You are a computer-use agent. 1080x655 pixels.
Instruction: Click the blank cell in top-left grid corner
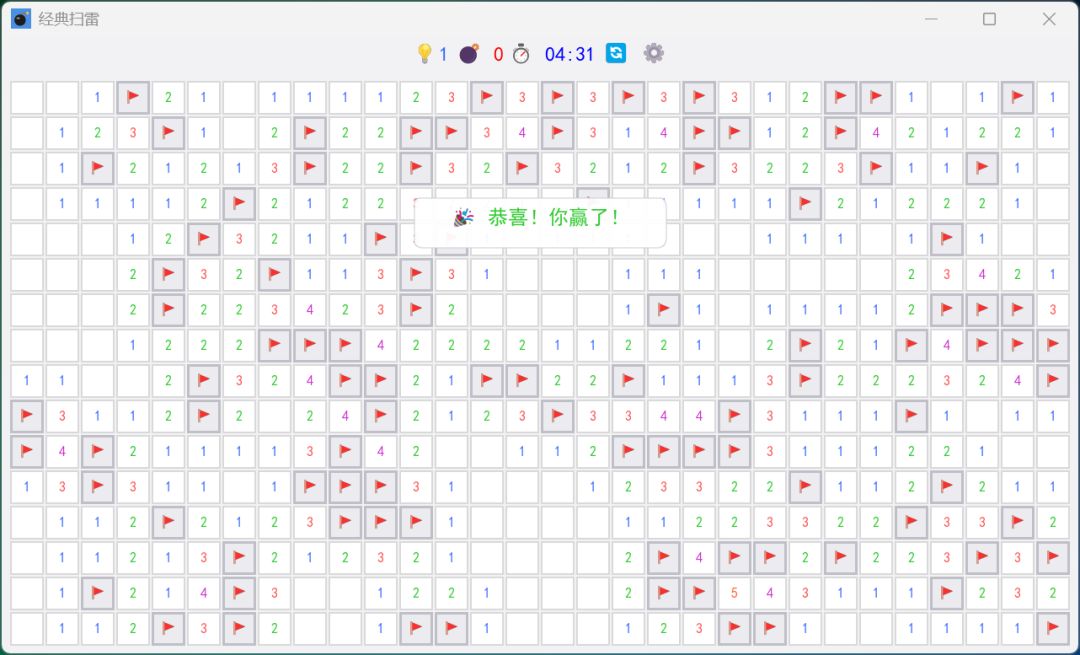[x=27, y=97]
